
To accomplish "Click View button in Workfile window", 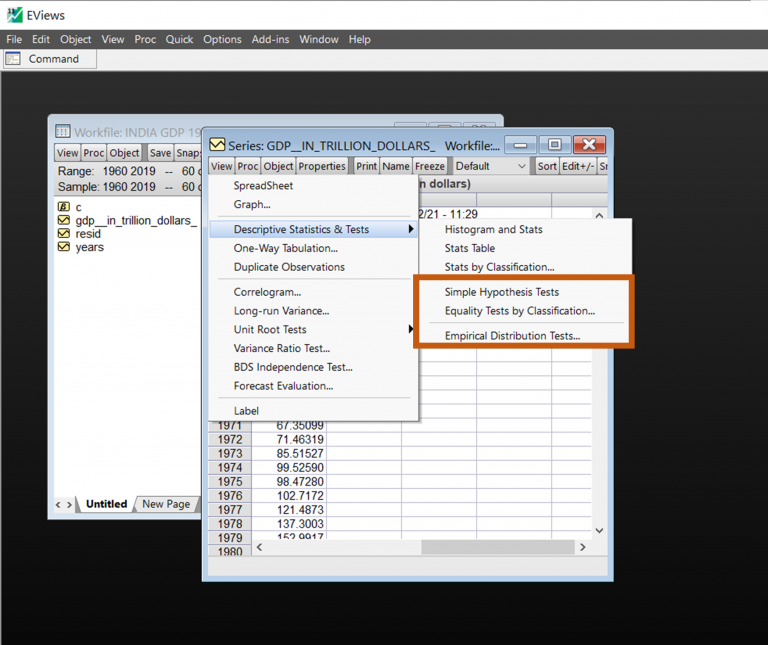I will coord(67,153).
